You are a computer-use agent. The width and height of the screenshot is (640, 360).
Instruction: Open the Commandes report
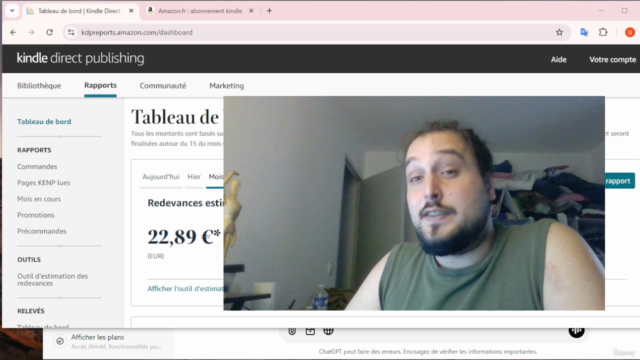[37, 167]
